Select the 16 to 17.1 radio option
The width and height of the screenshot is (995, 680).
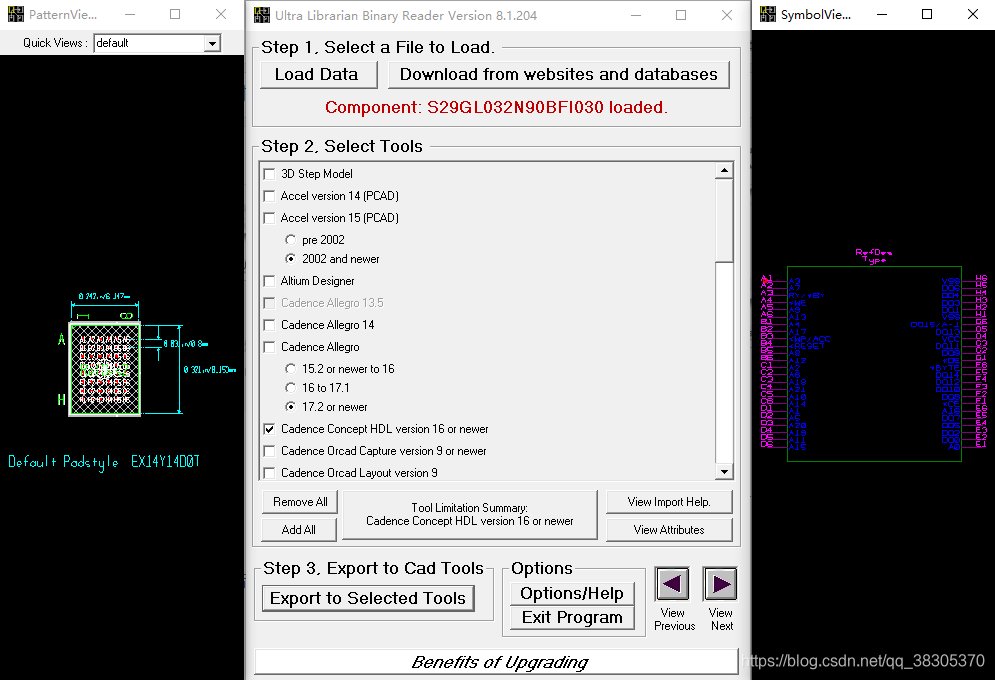(290, 388)
